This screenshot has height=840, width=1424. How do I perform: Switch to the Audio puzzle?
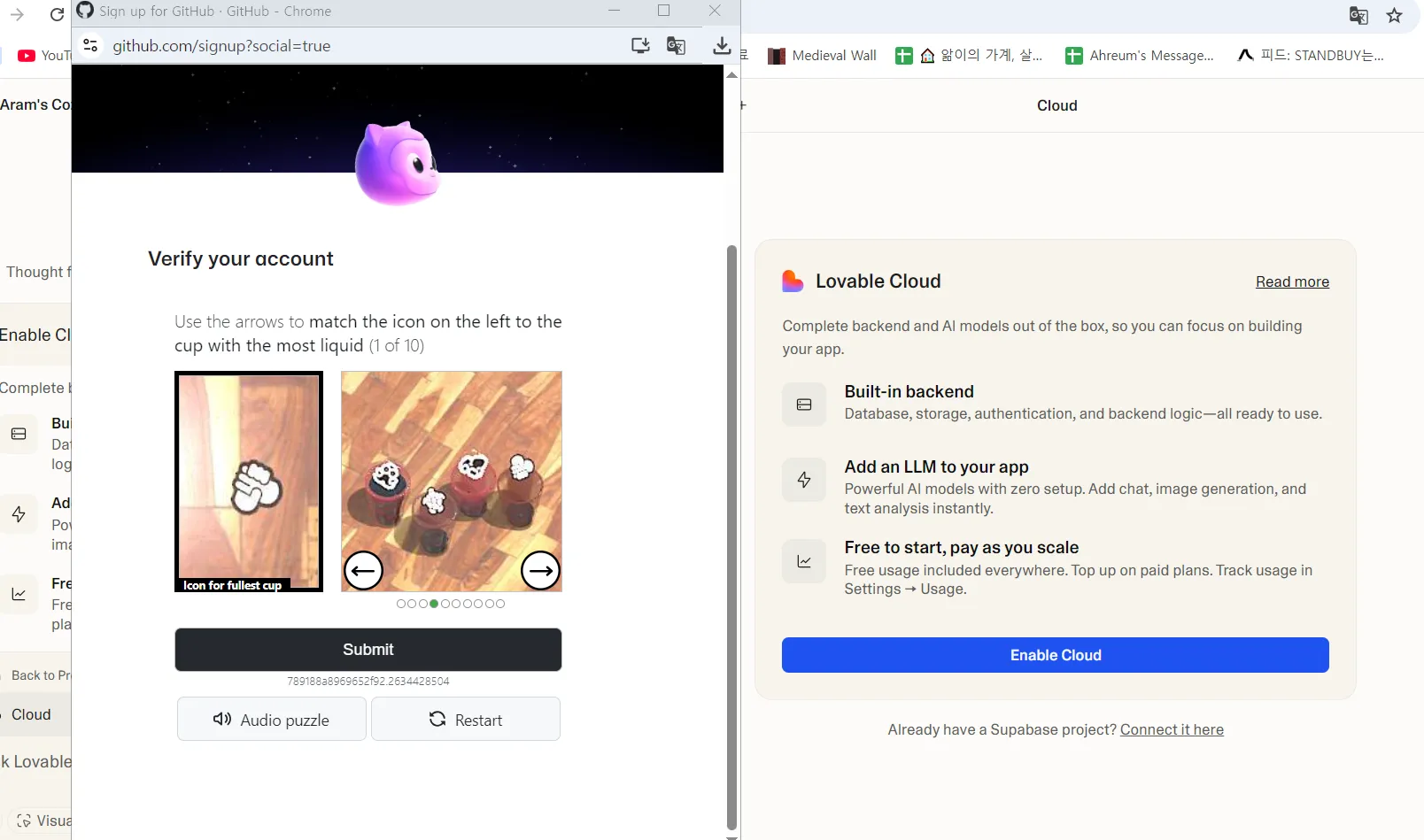coord(272,720)
